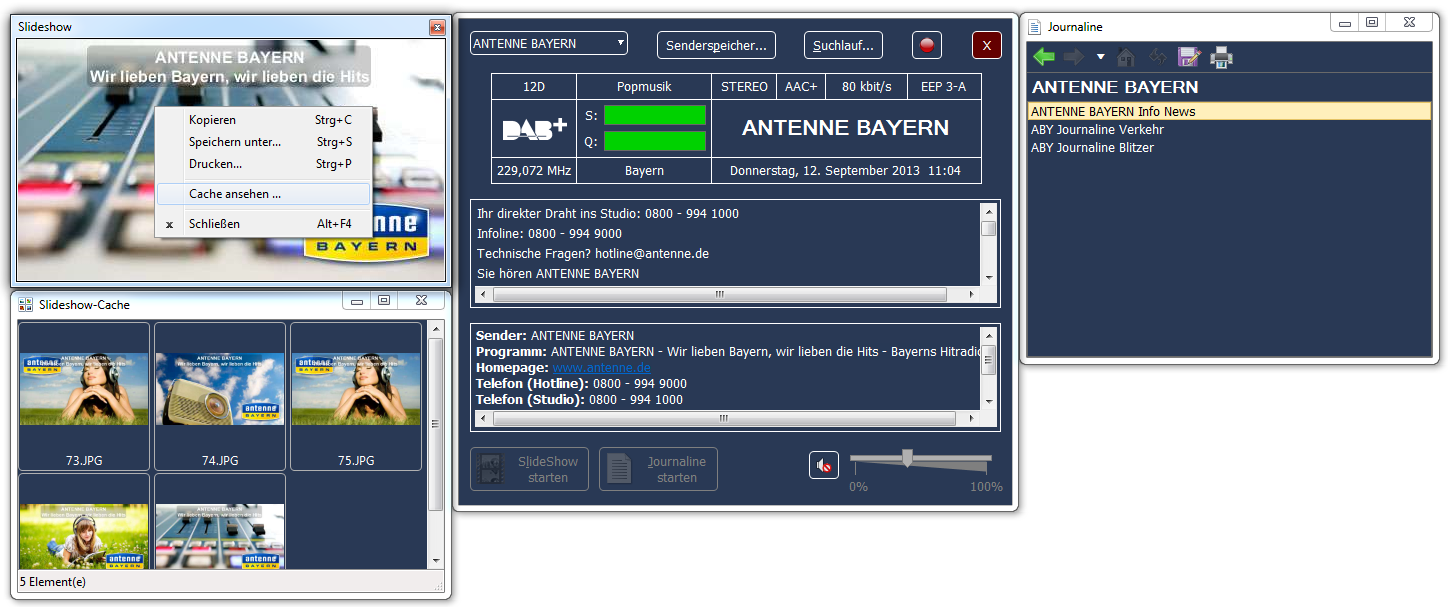Click the 5 Element(e) status bar text
The width and height of the screenshot is (1448, 607).
tap(52, 581)
